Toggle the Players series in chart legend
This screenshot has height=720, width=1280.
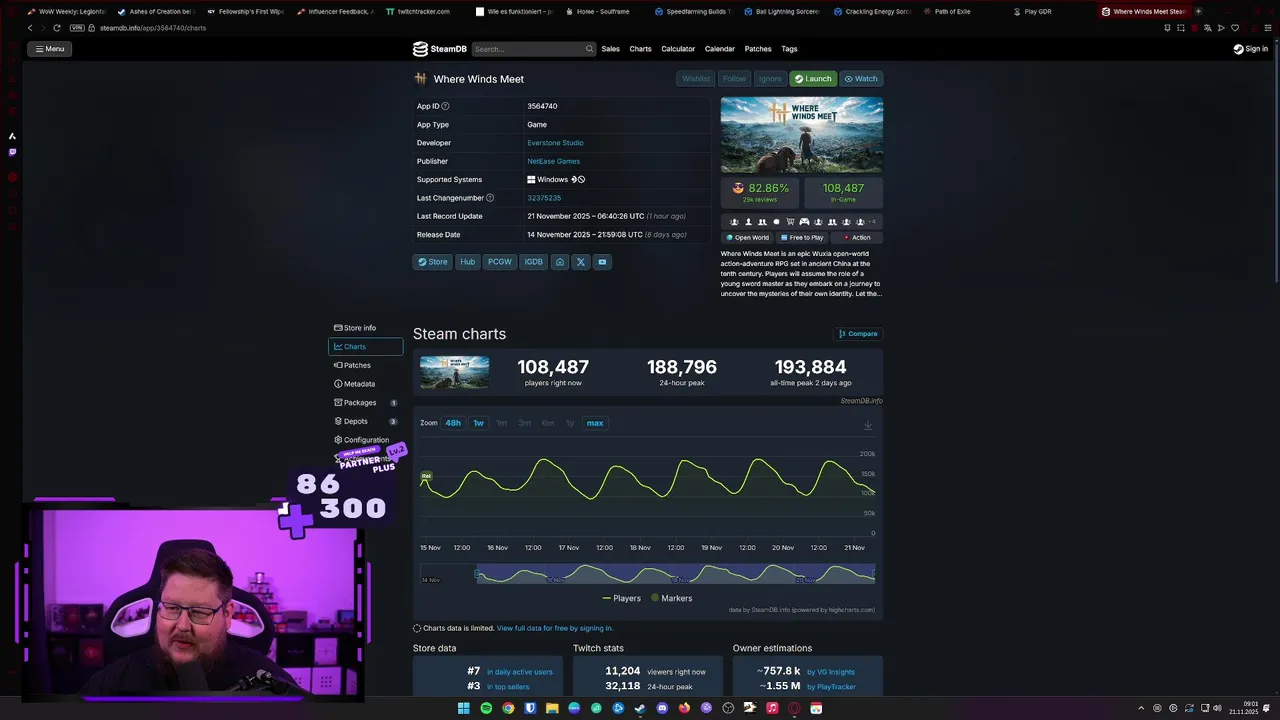point(621,598)
